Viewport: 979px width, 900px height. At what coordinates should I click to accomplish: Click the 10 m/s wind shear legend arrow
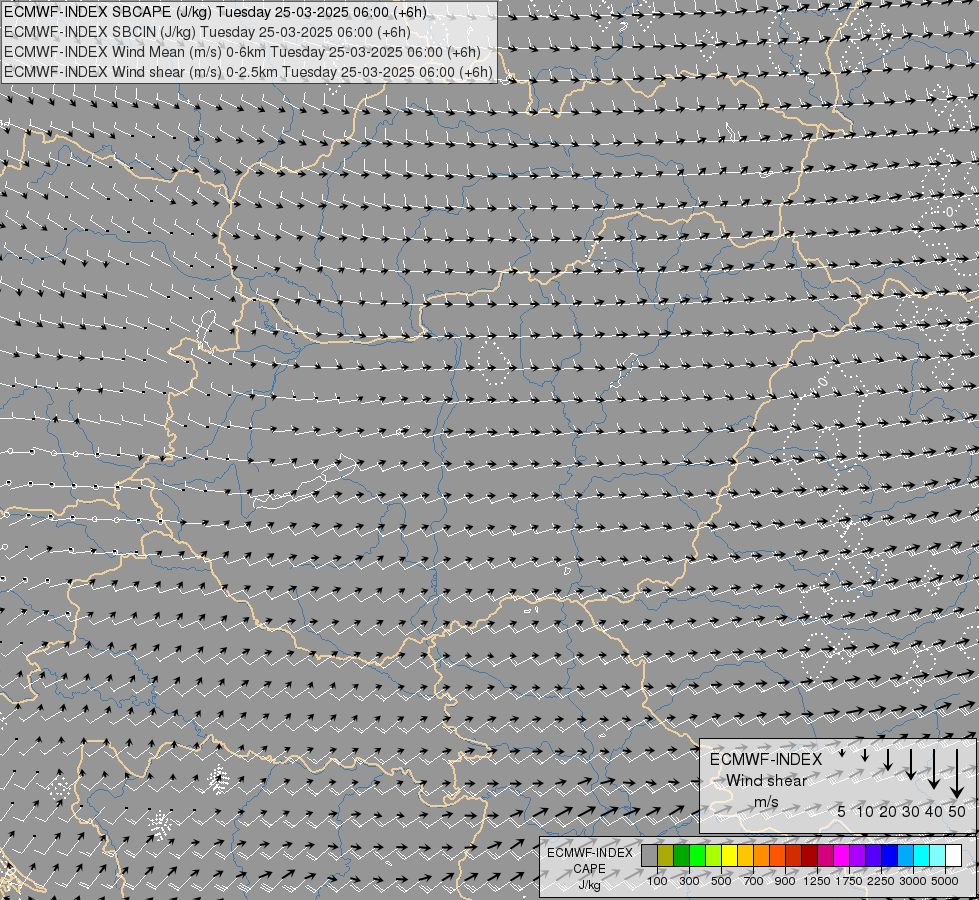click(x=865, y=755)
